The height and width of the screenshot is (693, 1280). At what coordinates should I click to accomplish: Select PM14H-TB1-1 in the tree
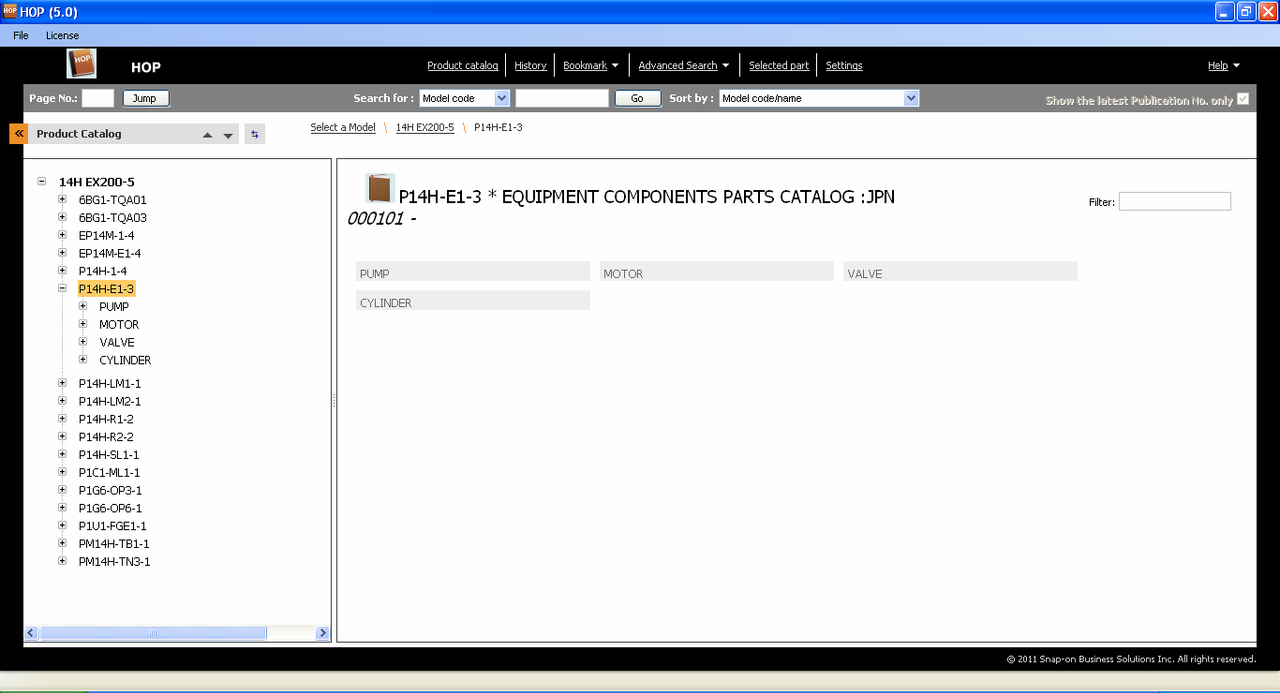114,544
